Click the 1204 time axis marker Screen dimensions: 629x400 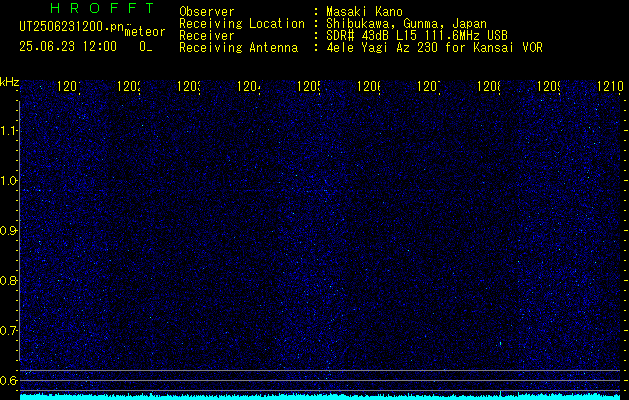pyautogui.click(x=249, y=86)
